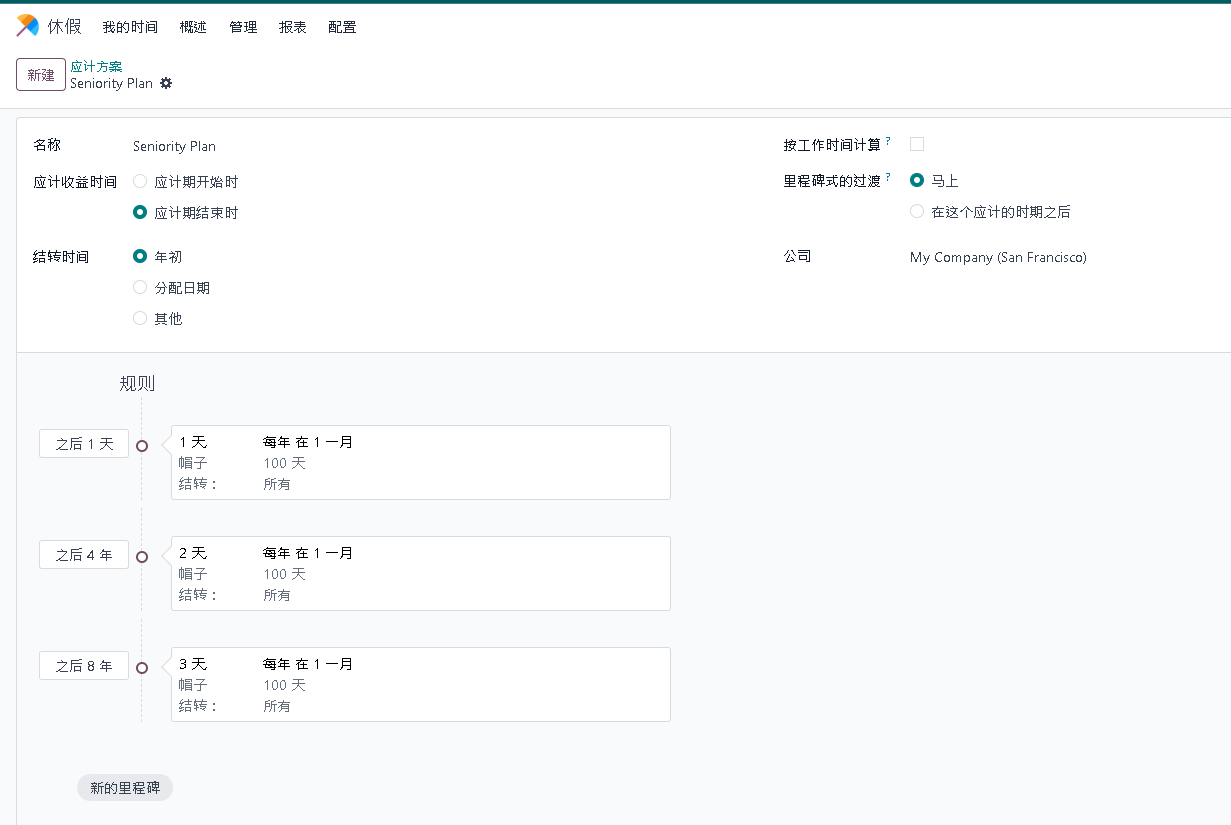Enable the 按工作时间计算 checkbox
Image resolution: width=1231 pixels, height=825 pixels.
[x=917, y=144]
